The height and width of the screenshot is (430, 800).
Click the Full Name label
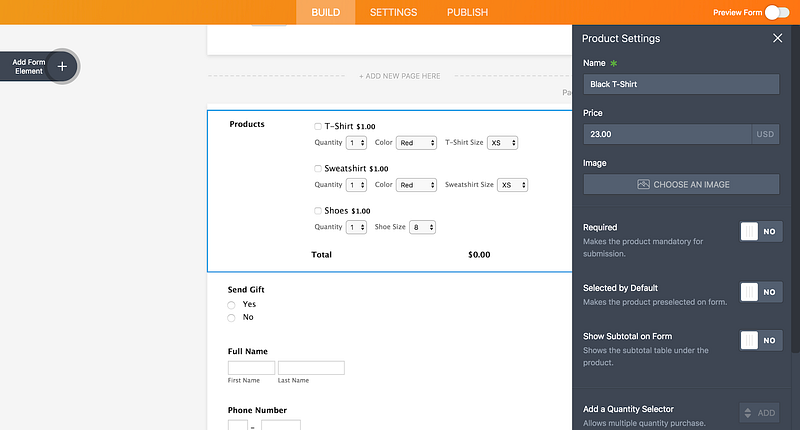pos(247,351)
